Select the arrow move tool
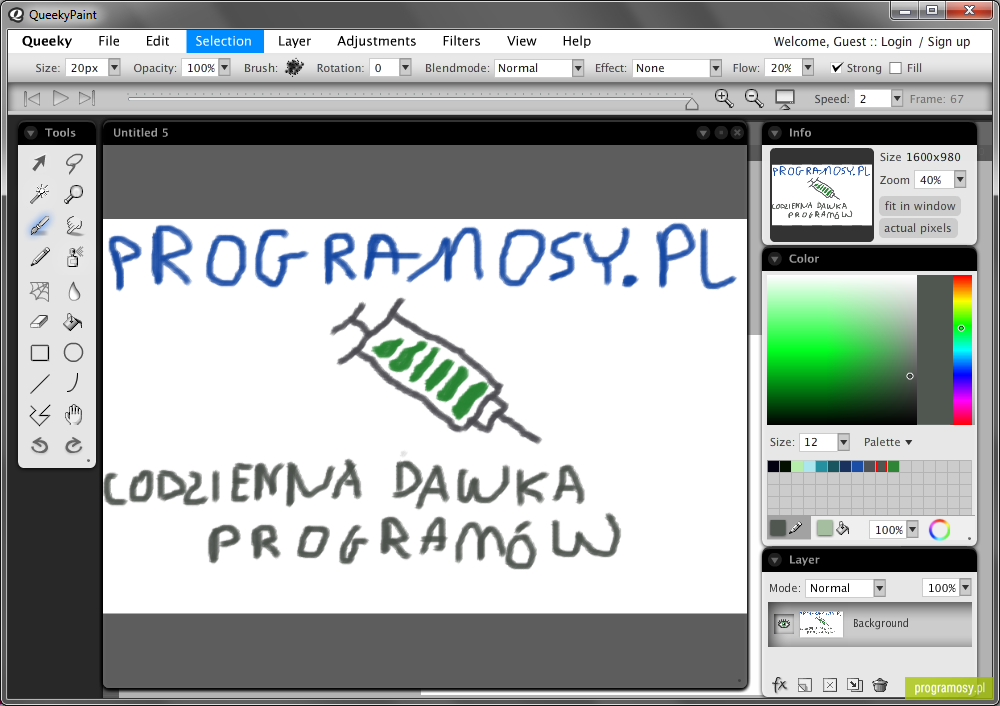 (x=40, y=163)
